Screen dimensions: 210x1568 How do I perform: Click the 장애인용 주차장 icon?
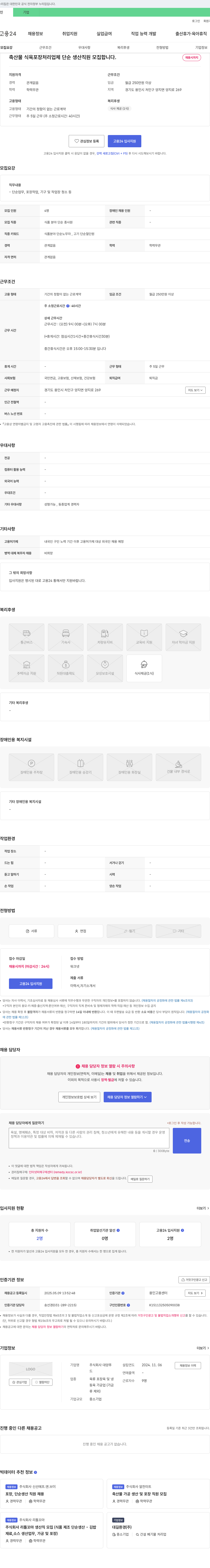(x=32, y=767)
